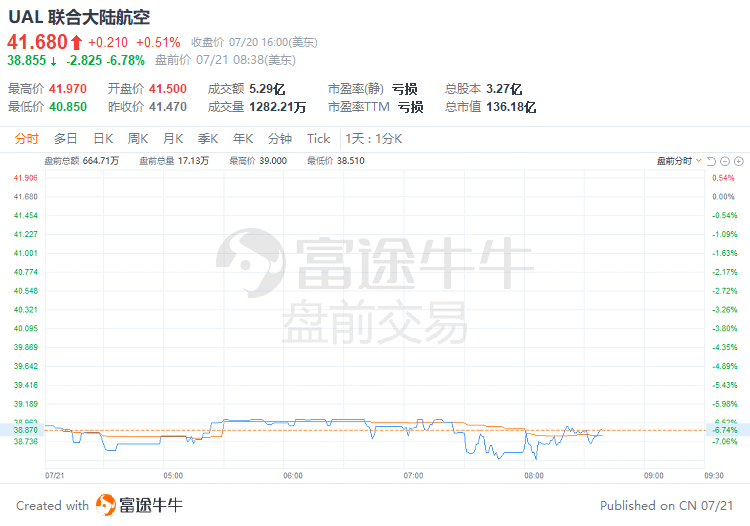Zoom out chart with minus icon
This screenshot has width=750, height=526.
pyautogui.click(x=725, y=161)
